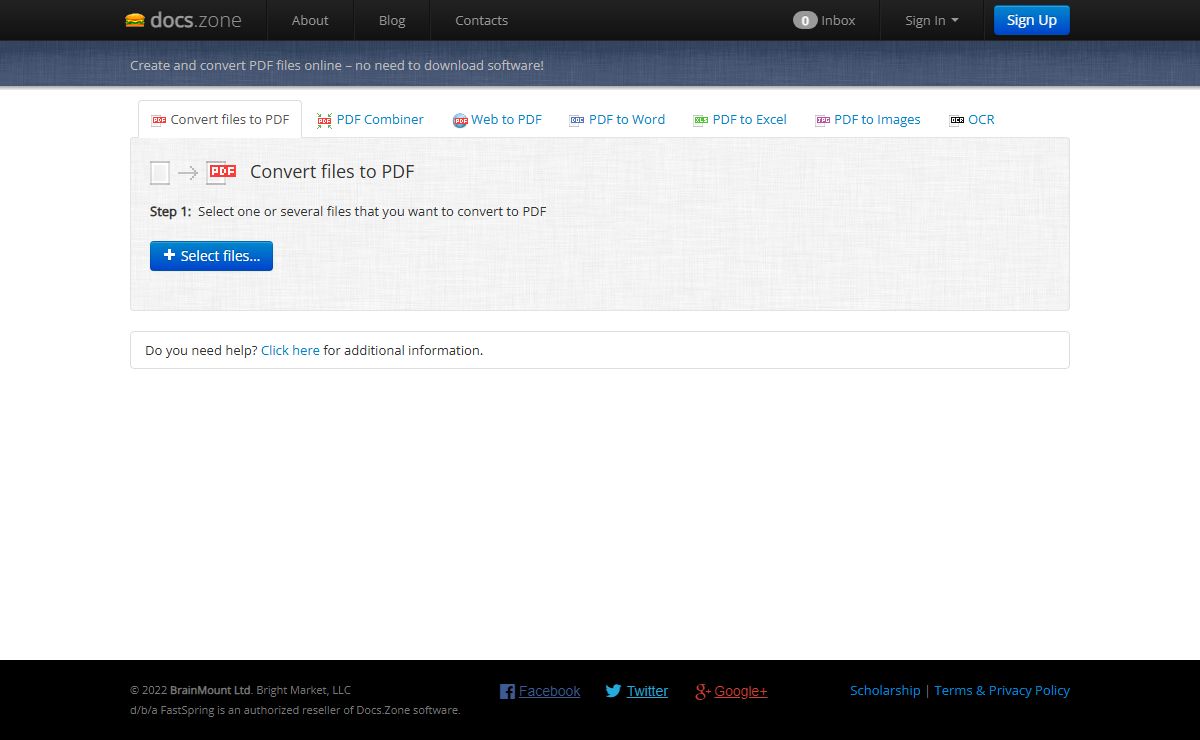Click the blank document icon beside heading

160,173
